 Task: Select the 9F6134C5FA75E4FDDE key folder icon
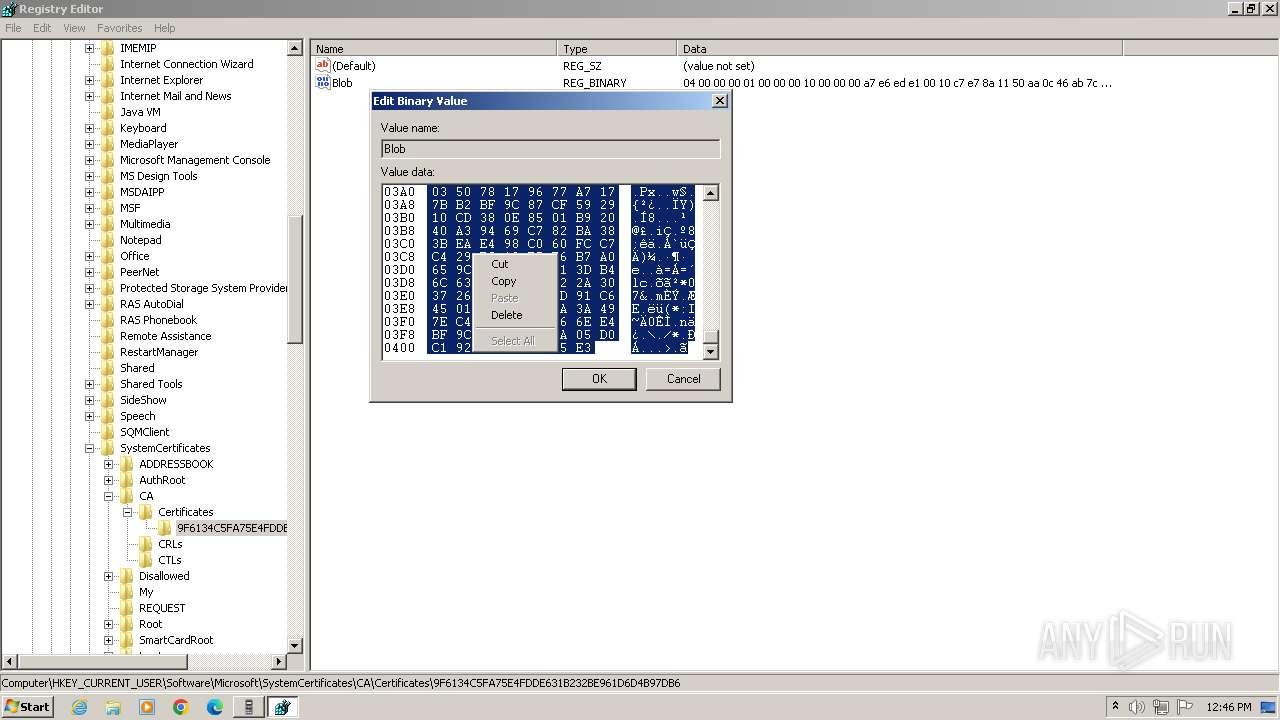pyautogui.click(x=165, y=528)
